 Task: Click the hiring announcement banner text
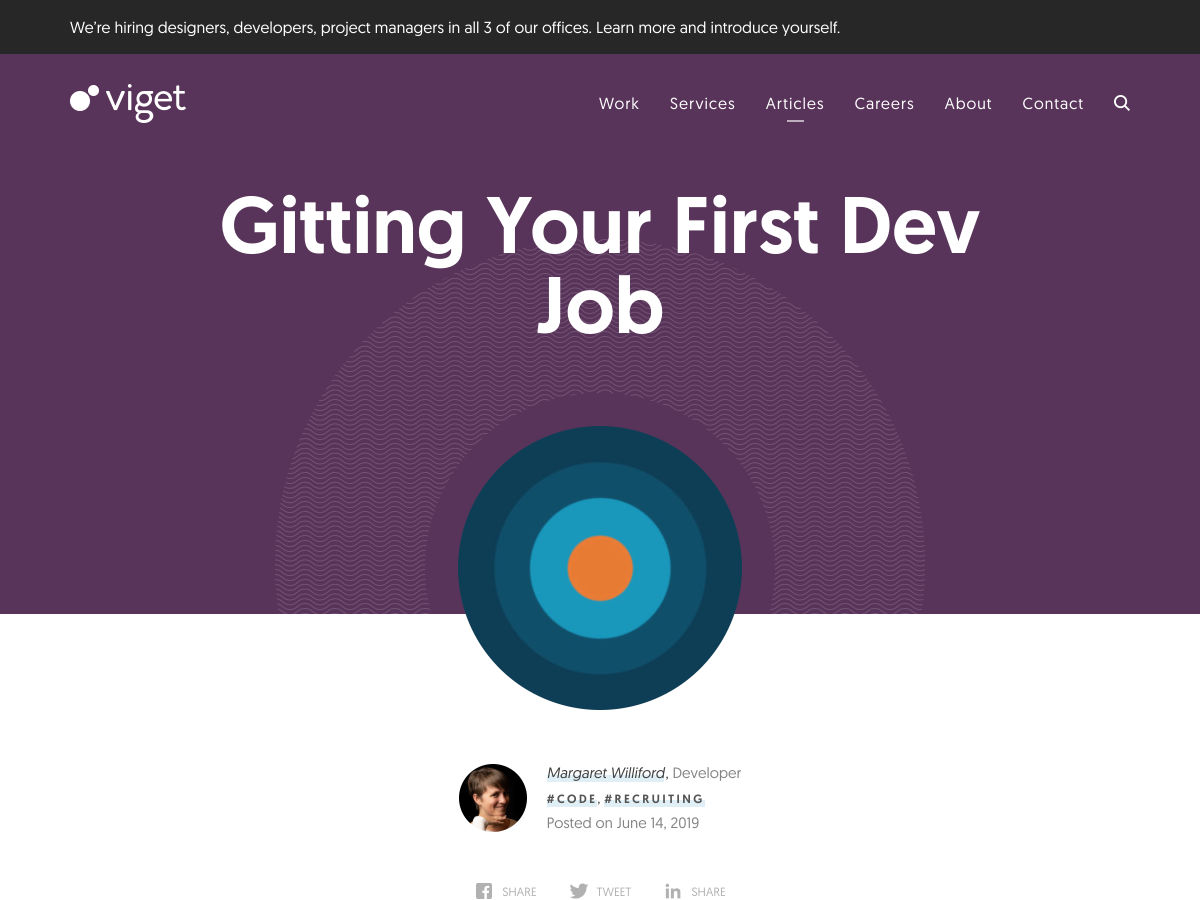point(454,28)
